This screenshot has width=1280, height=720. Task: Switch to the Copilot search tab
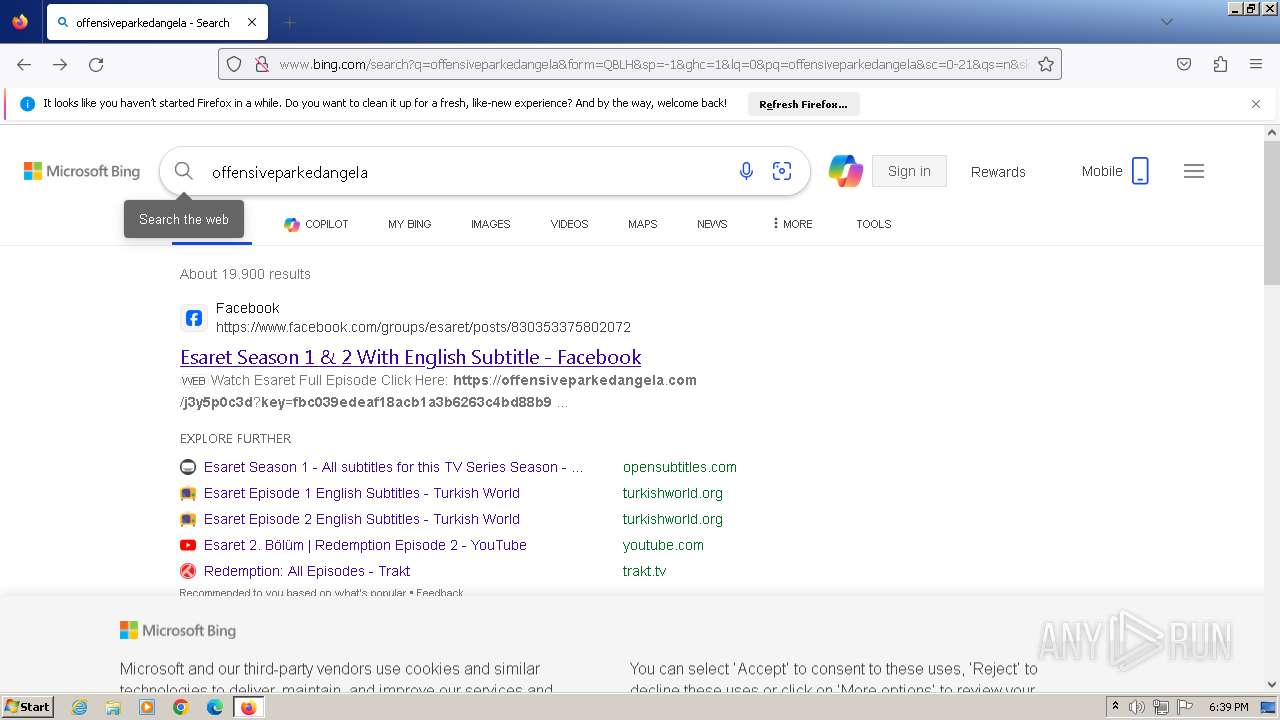316,224
